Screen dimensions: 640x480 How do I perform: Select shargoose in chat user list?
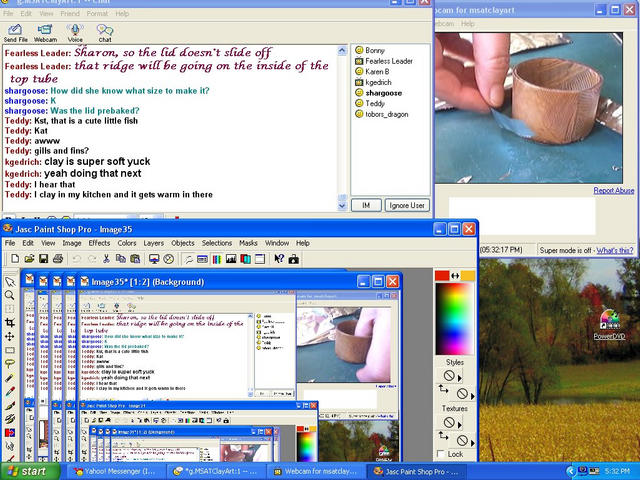click(x=383, y=93)
